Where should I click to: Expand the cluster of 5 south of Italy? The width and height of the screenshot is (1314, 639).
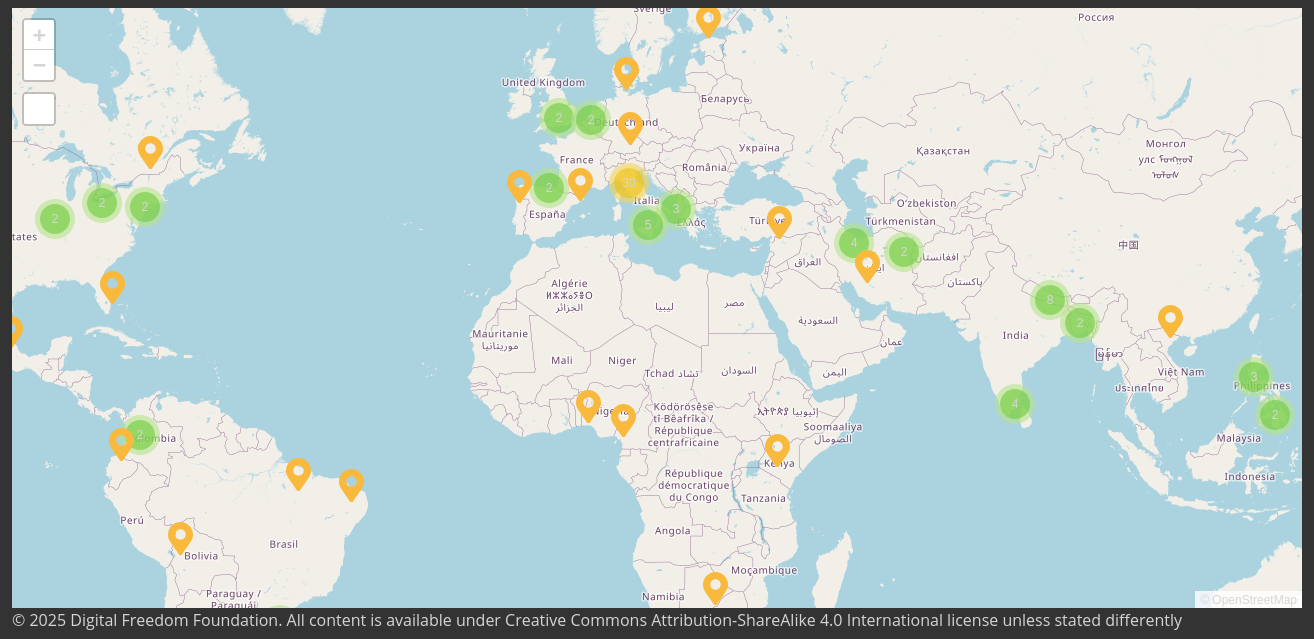[x=648, y=225]
